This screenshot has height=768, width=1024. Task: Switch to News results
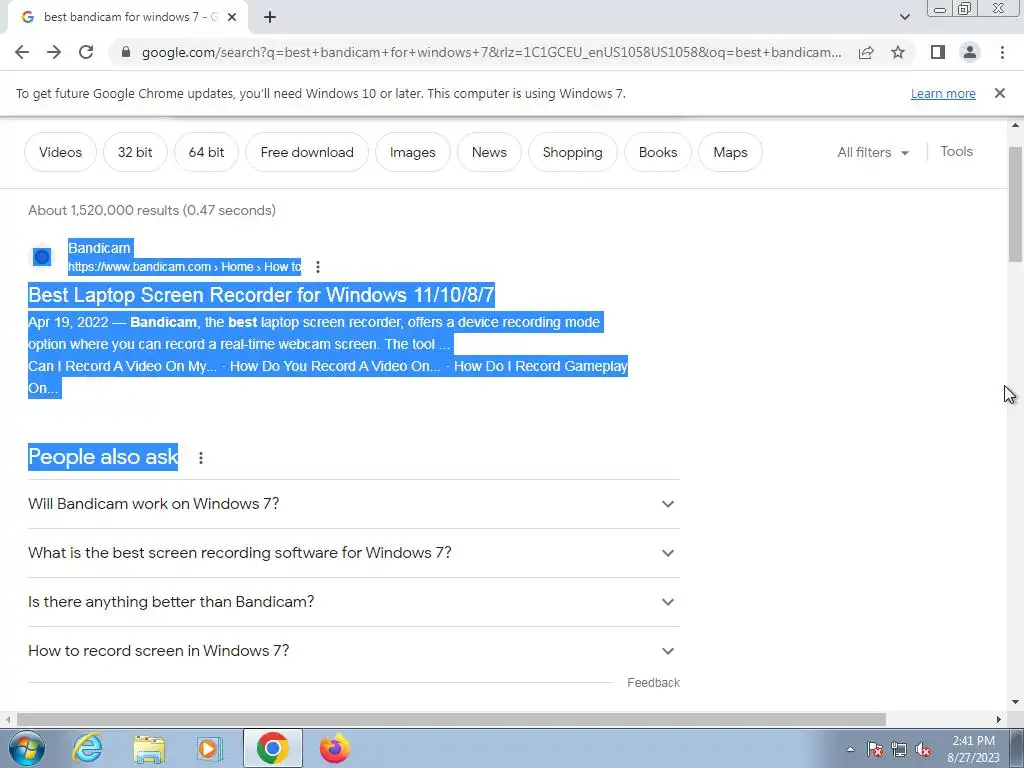tap(489, 152)
